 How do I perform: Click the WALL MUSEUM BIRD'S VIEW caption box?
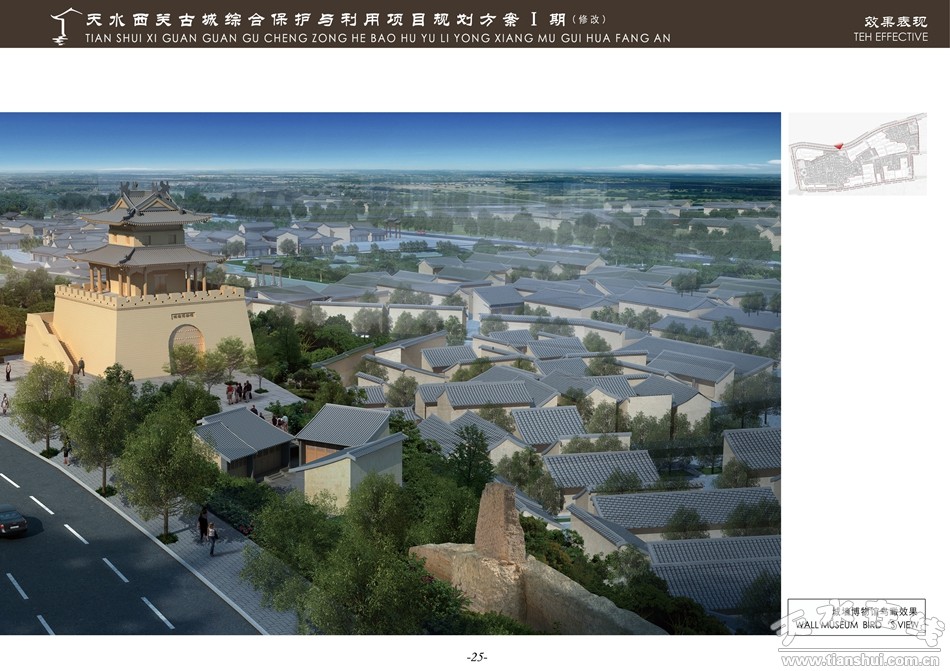pos(856,617)
